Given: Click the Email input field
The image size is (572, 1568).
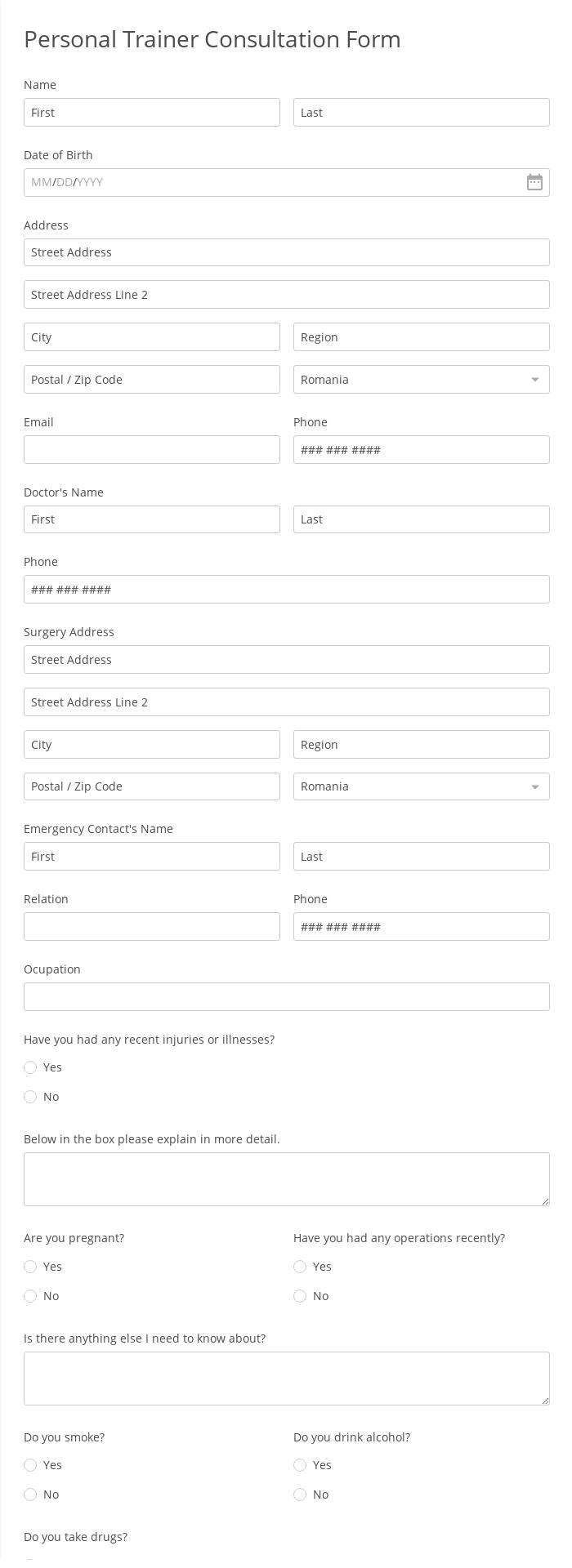Looking at the screenshot, I should [152, 449].
